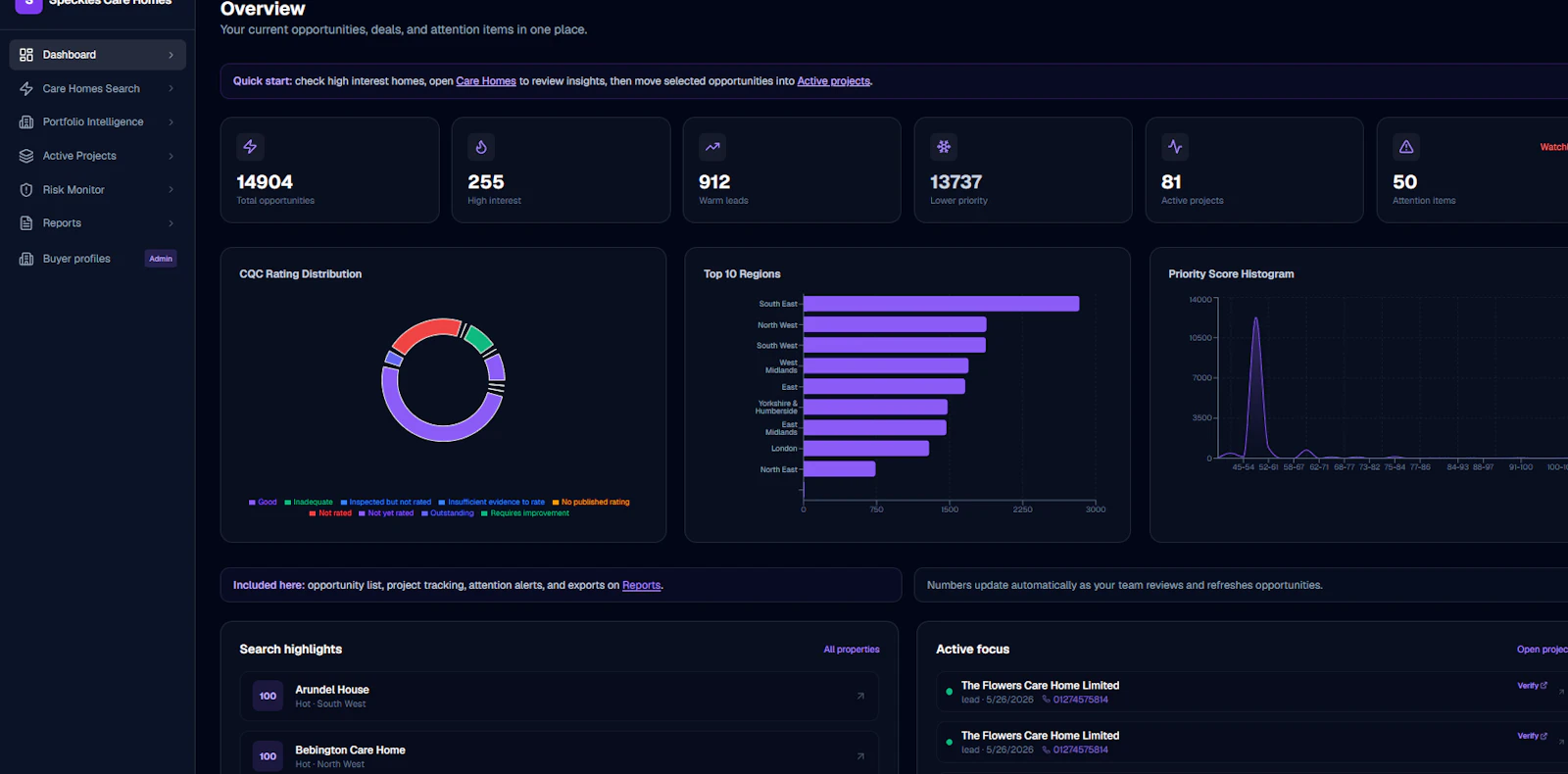Click the Dashboard grid icon in sidebar
The image size is (1568, 774).
click(x=26, y=55)
